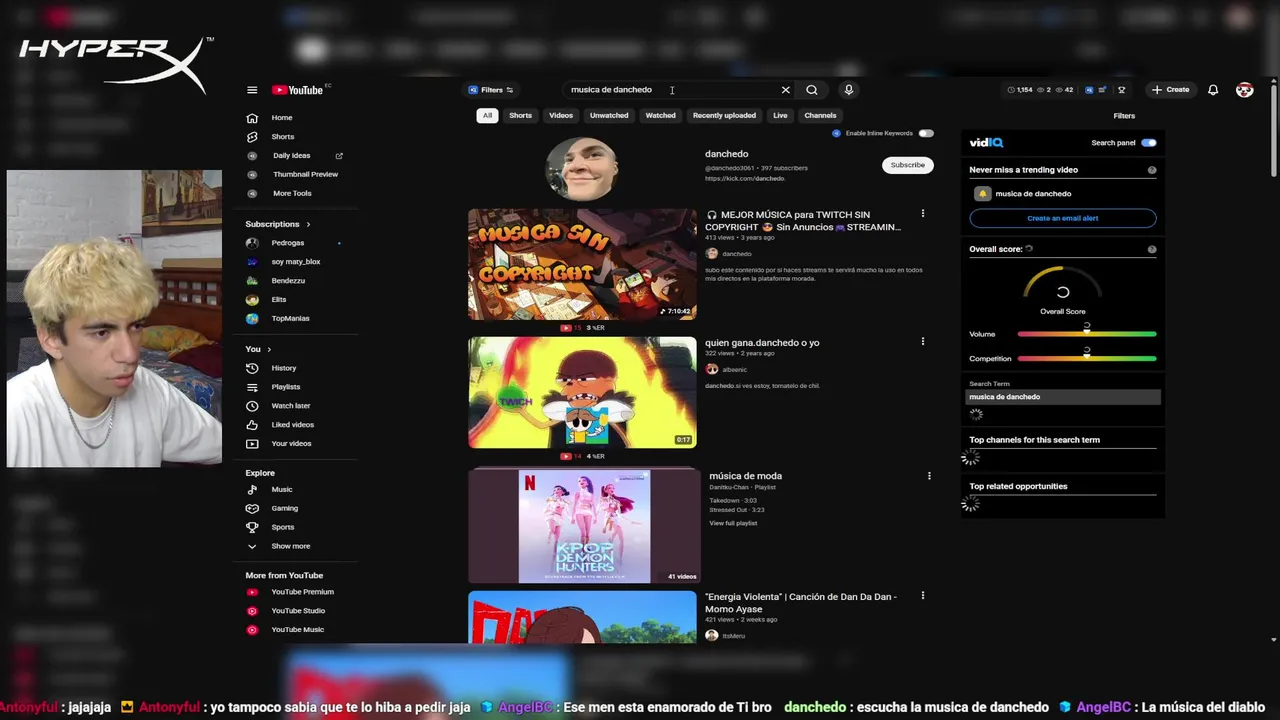Toggle the vidIQ Search panel switch
This screenshot has width=1280, height=720.
pos(1149,143)
